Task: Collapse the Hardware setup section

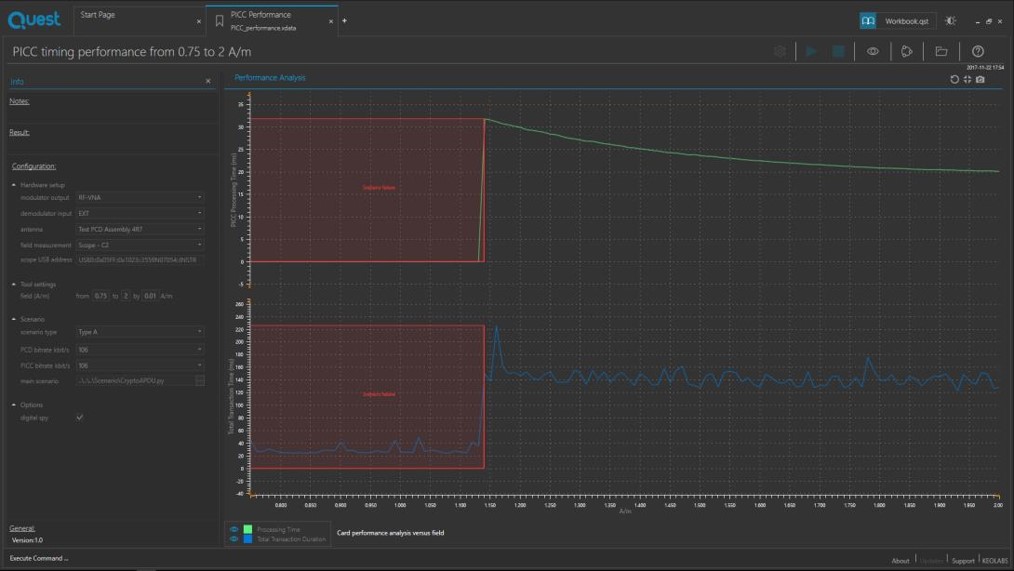Action: pyautogui.click(x=14, y=185)
